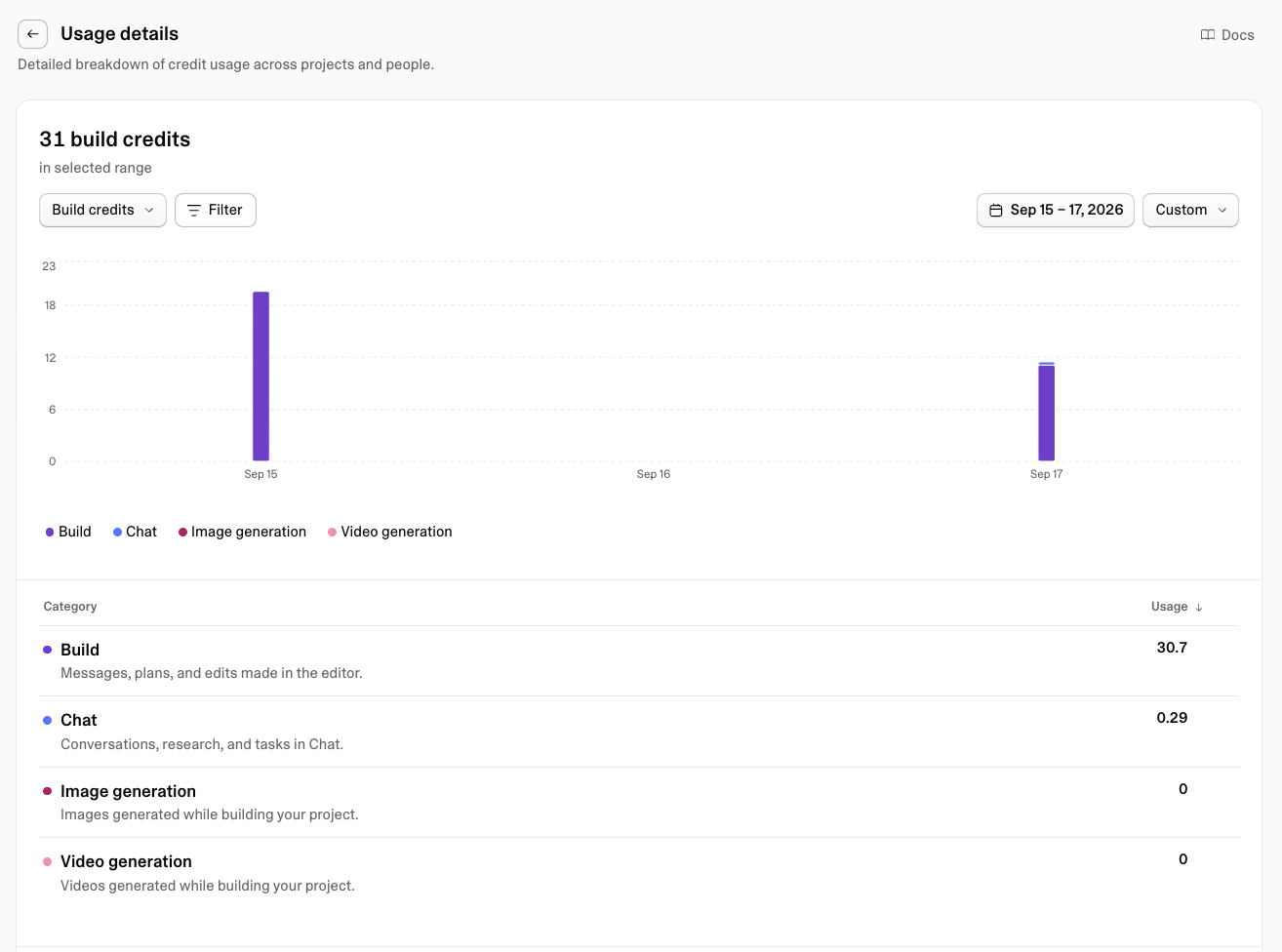This screenshot has height=952, width=1282.
Task: Select the Image generation row title
Action: pos(128,791)
